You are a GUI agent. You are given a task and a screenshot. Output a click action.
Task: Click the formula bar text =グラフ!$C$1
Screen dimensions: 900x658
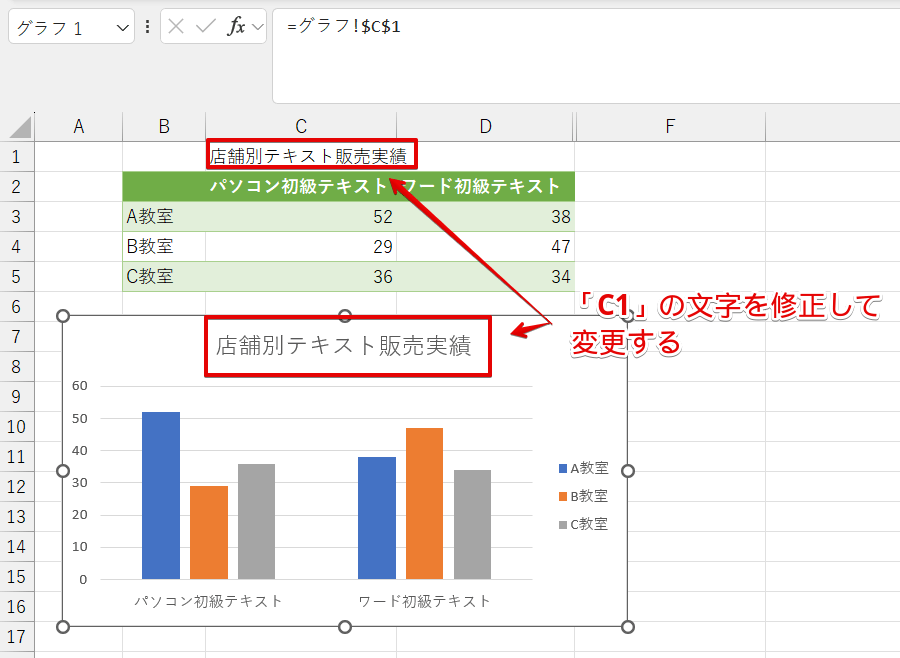coord(343,26)
